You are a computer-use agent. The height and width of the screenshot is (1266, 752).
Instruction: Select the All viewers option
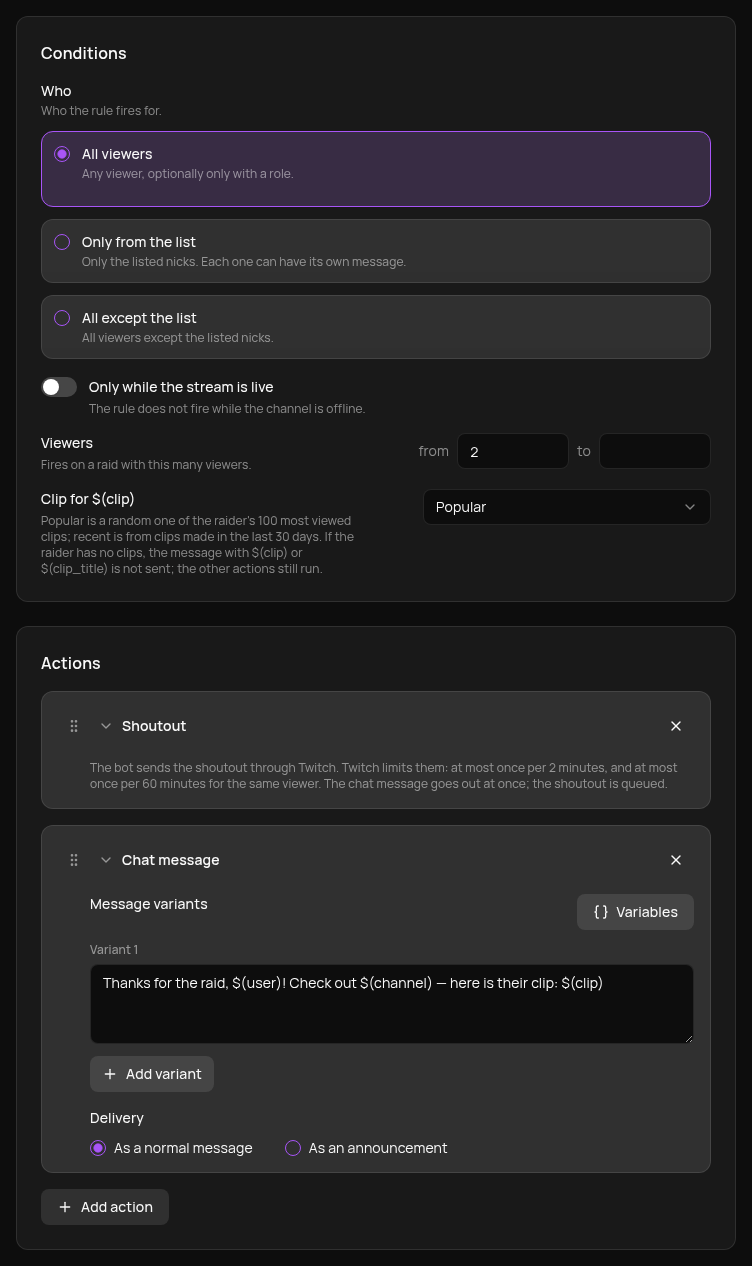click(376, 169)
